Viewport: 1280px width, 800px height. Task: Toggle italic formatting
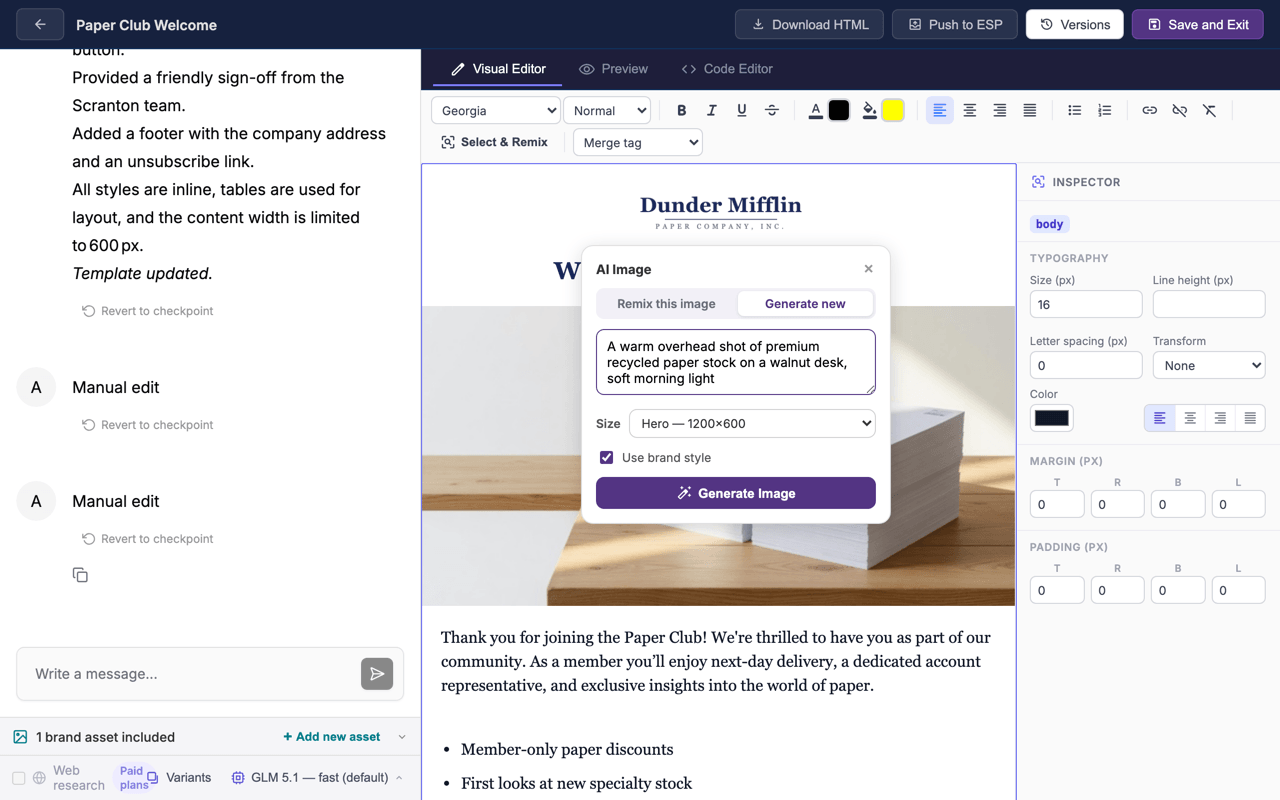(x=712, y=111)
